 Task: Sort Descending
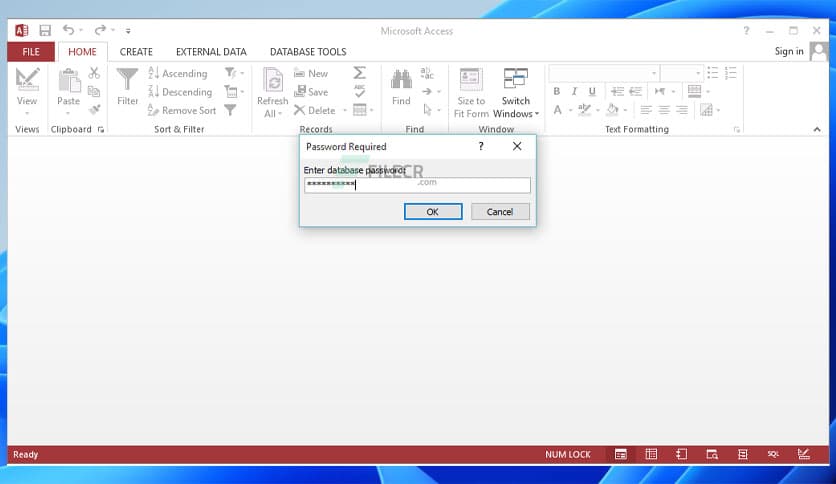[180, 92]
